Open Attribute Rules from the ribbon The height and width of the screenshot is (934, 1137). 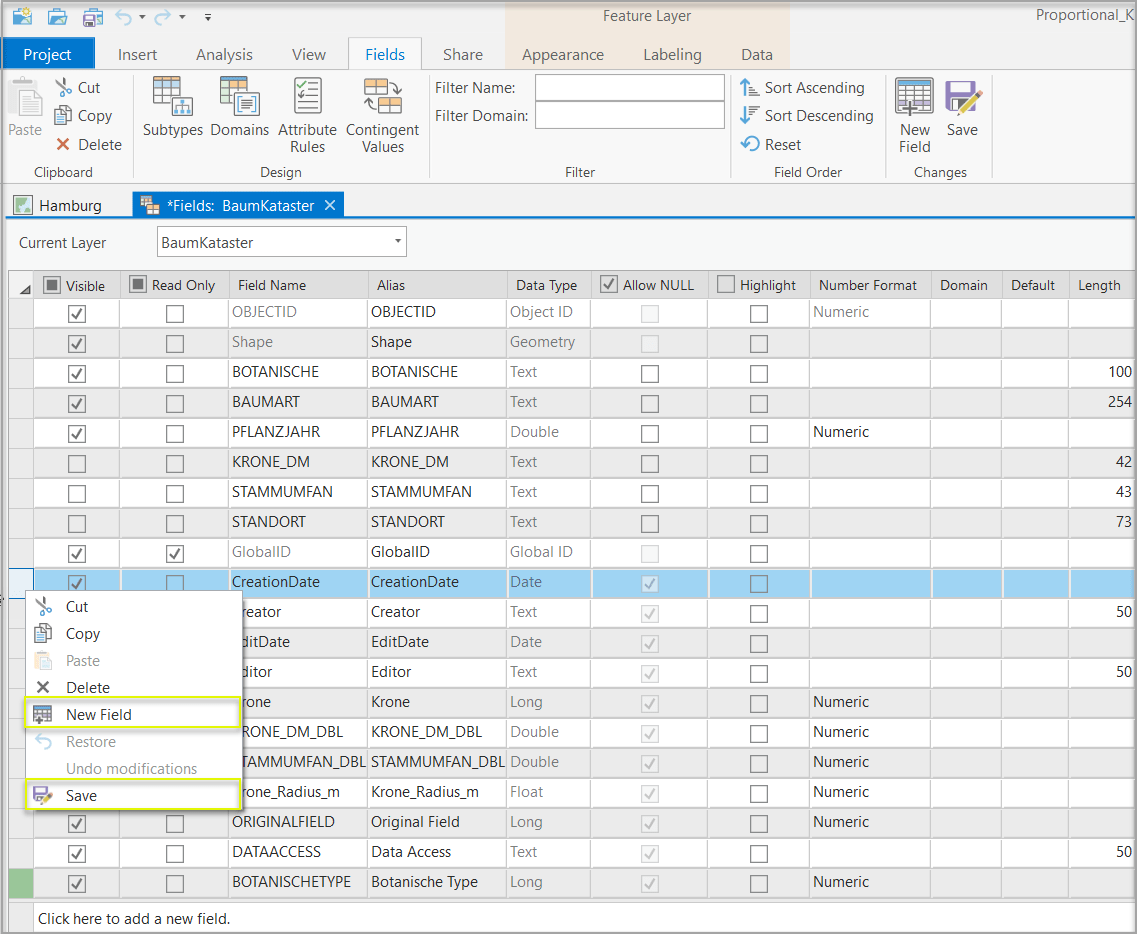click(x=307, y=115)
